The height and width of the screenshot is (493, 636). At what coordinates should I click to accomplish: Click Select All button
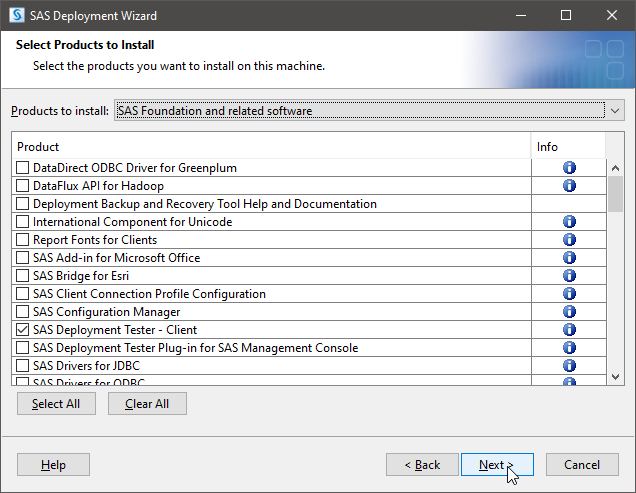point(56,404)
